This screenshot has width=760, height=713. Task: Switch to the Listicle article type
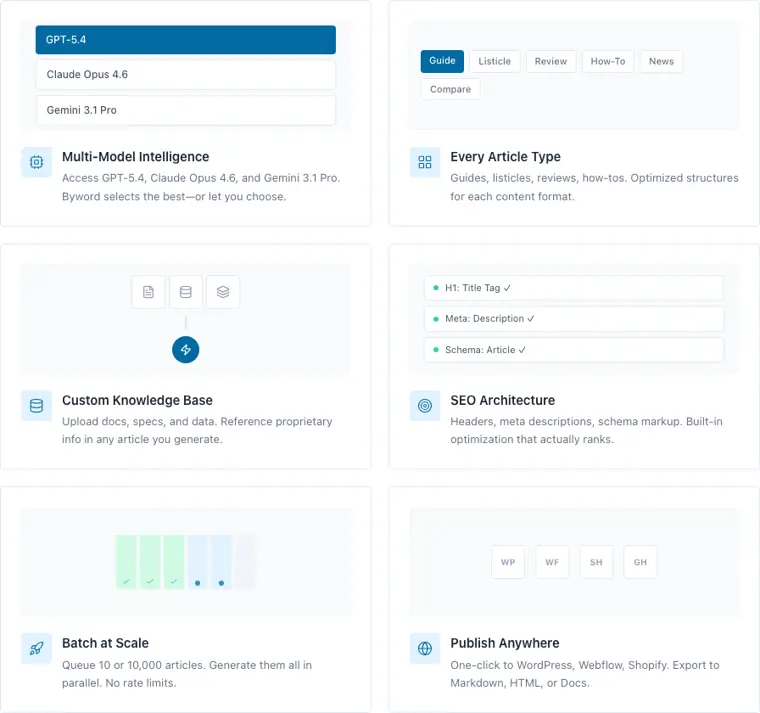(494, 62)
